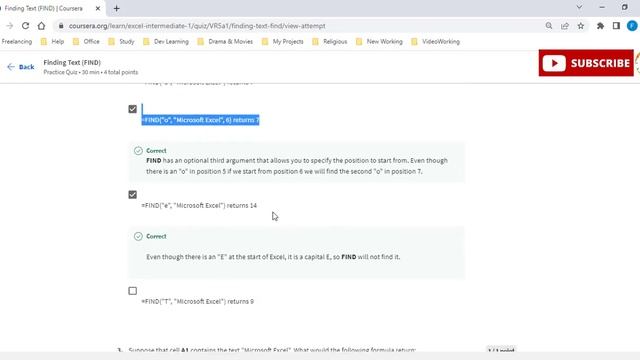This screenshot has width=640, height=360.
Task: Click the text =FIND("T", "Microsoft Excel") returns 9
Action: point(198,301)
